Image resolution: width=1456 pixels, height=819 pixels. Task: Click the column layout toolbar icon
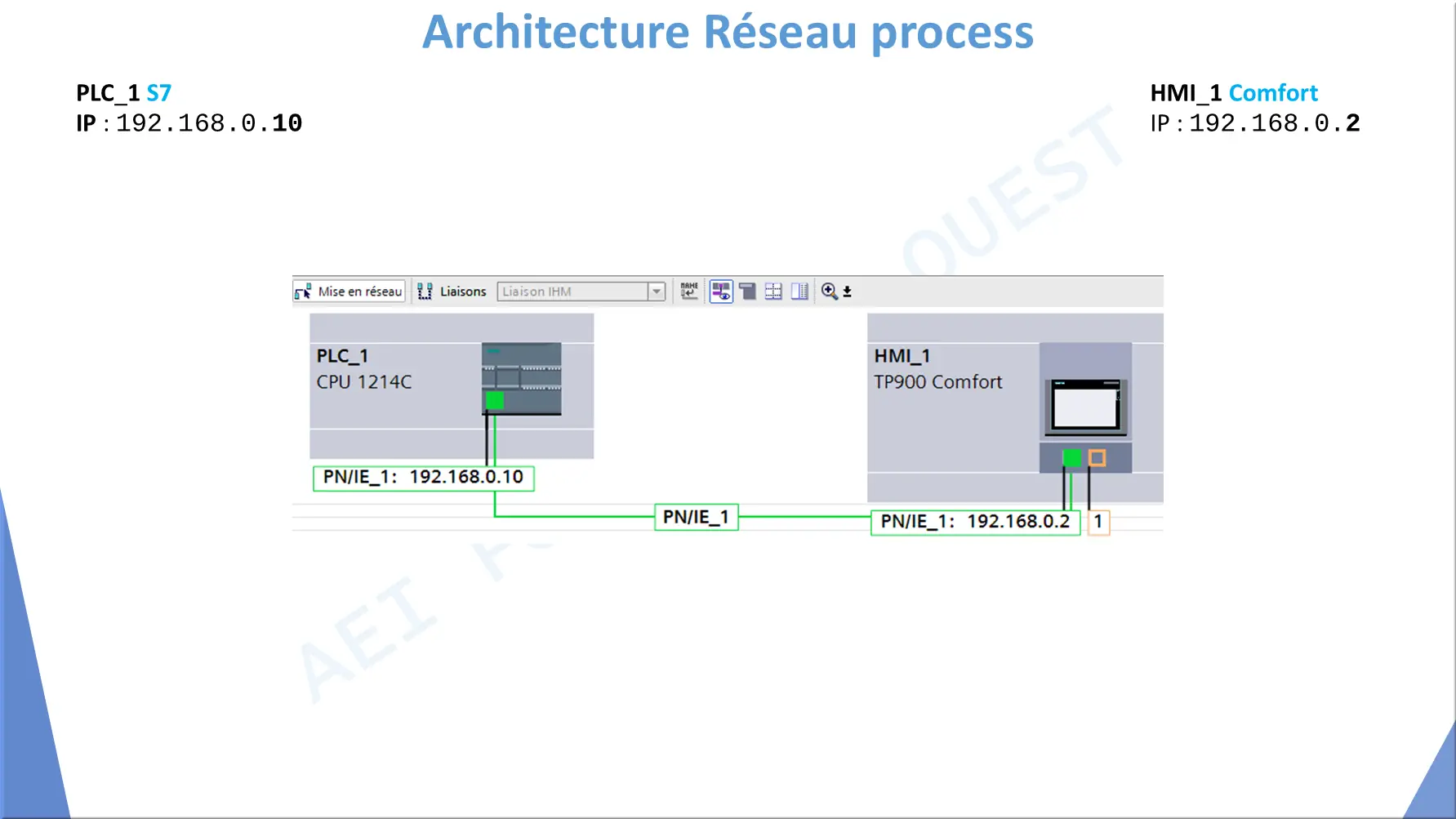[x=799, y=292]
